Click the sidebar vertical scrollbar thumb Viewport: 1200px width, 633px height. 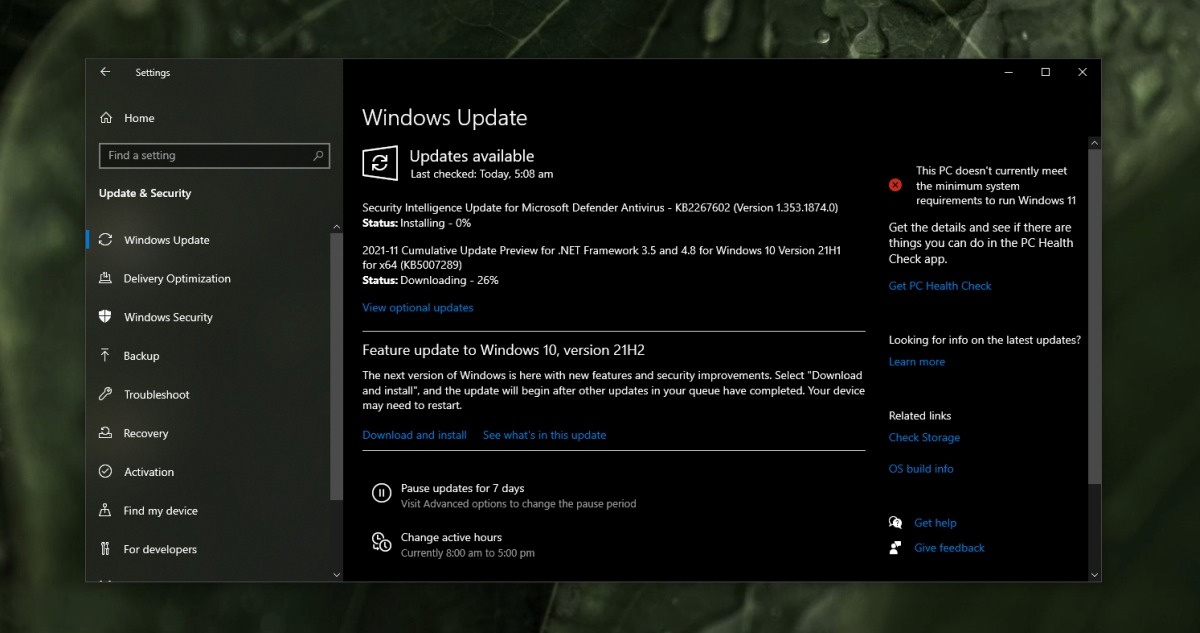pos(336,366)
